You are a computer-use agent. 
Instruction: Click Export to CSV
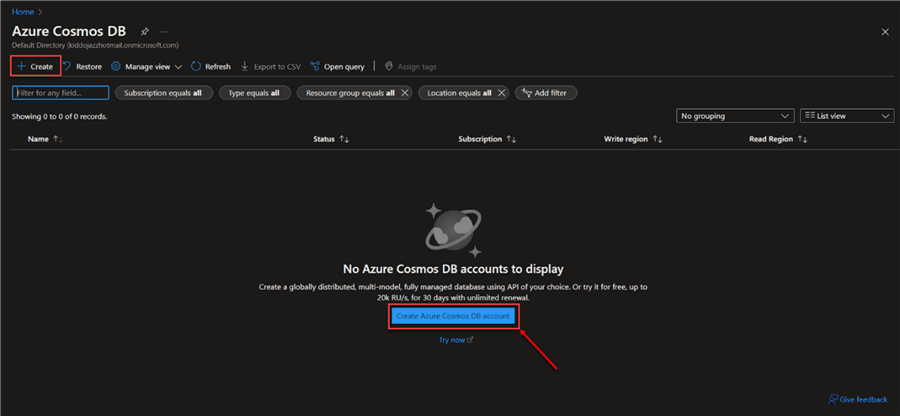270,67
